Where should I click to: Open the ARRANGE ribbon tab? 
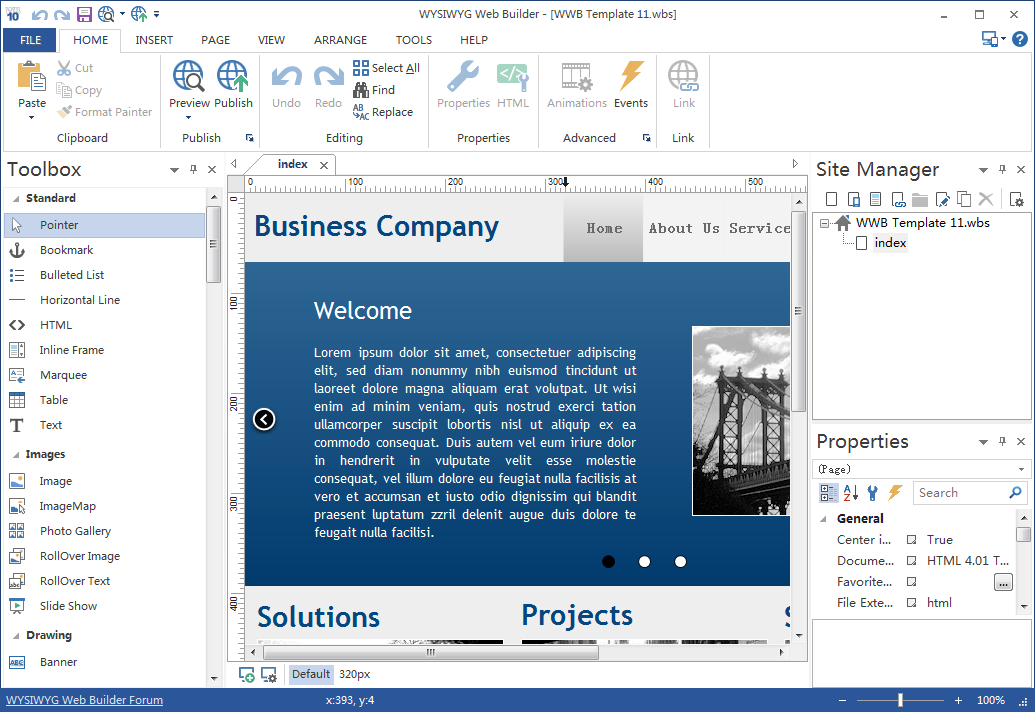click(340, 40)
